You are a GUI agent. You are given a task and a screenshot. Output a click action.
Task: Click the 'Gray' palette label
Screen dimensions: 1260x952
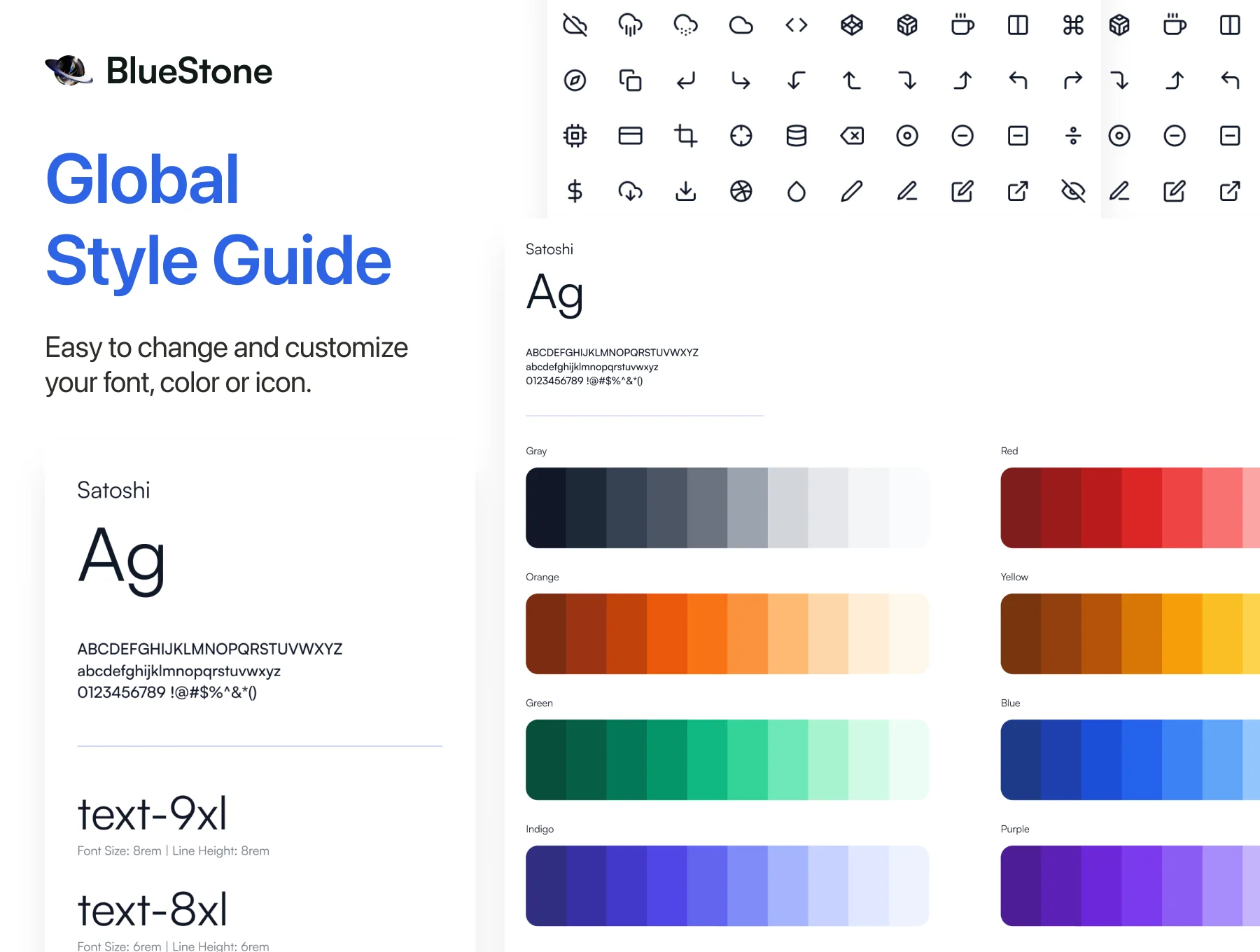[x=536, y=451]
